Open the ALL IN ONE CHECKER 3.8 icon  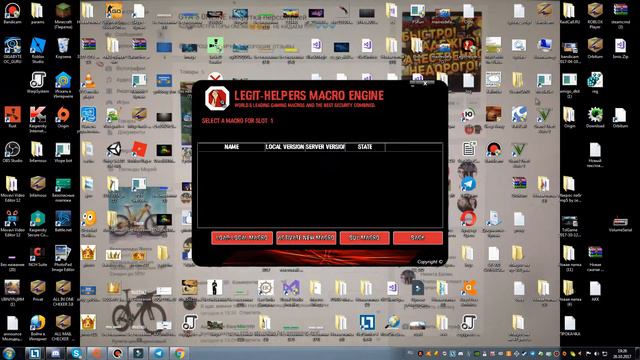pyautogui.click(x=63, y=293)
